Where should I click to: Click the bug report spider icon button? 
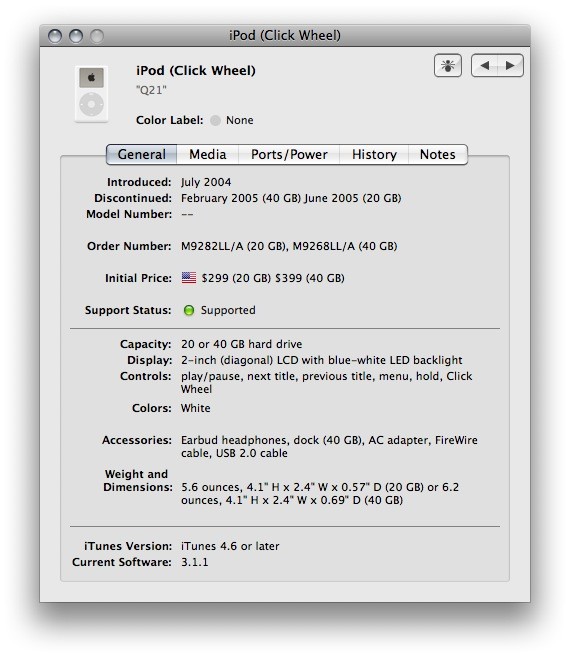[448, 66]
